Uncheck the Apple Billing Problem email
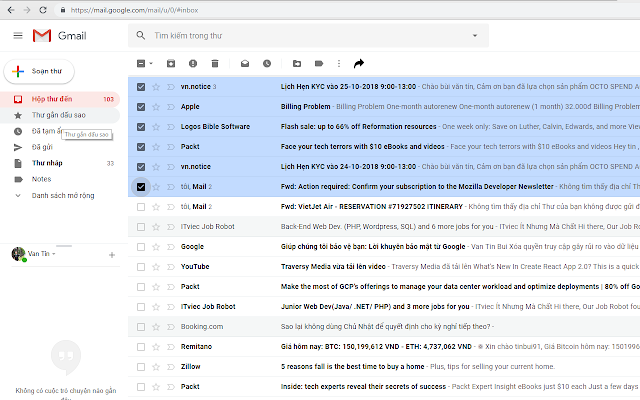Viewport: 640px width, 400px height. pyautogui.click(x=141, y=107)
